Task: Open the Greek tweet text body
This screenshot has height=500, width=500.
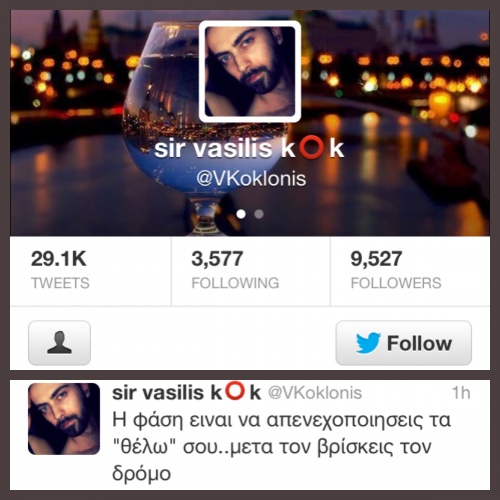Action: click(x=282, y=446)
